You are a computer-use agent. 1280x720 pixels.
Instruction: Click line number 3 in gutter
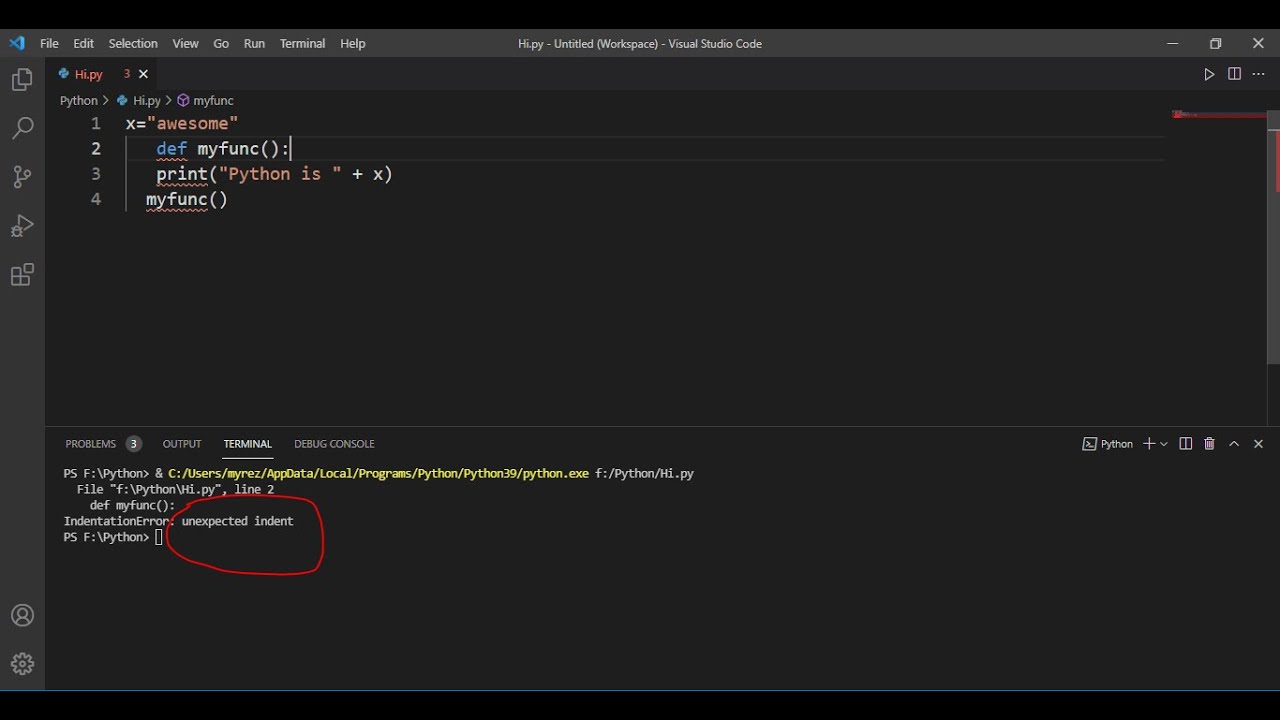click(96, 174)
